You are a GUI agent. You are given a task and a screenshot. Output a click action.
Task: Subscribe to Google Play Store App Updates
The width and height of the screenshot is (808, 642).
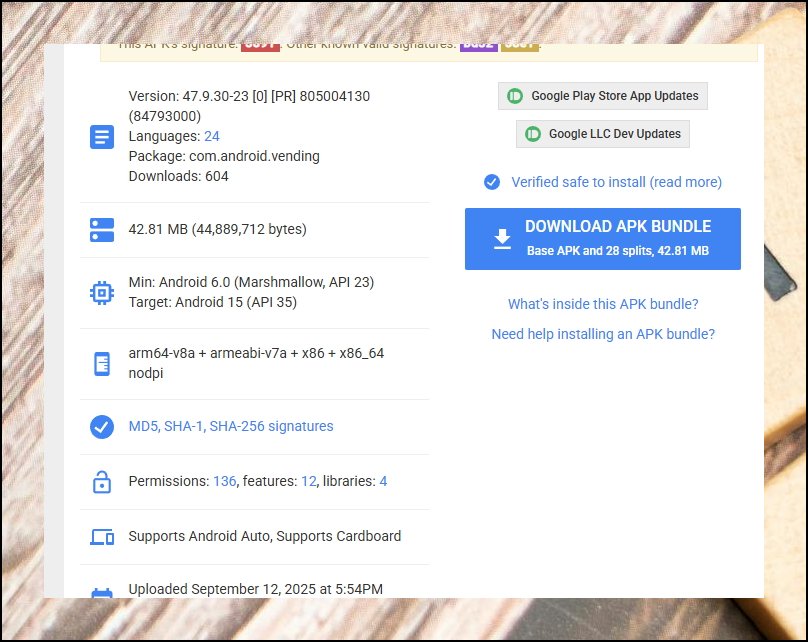[603, 96]
